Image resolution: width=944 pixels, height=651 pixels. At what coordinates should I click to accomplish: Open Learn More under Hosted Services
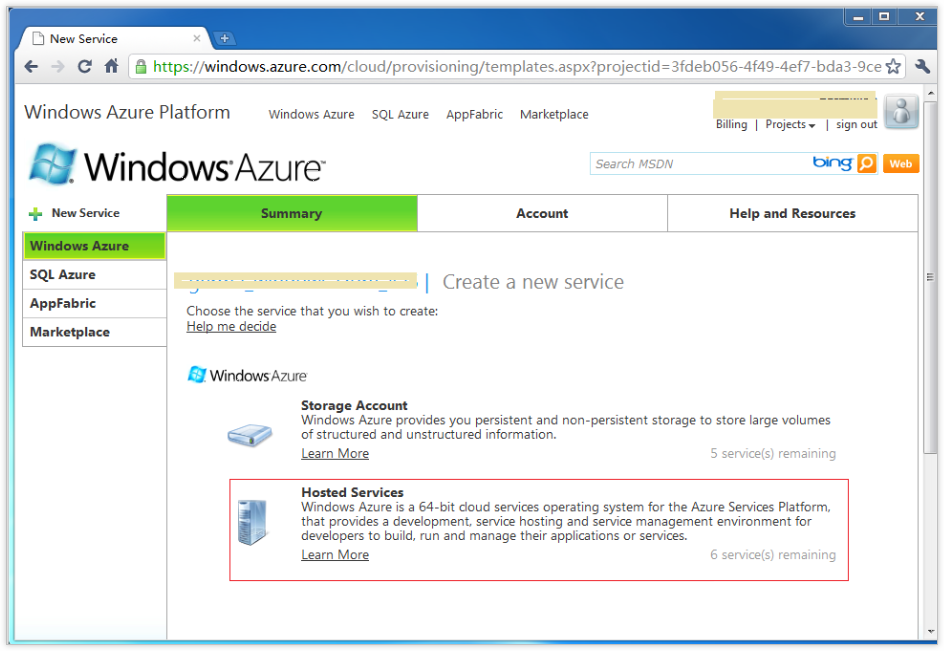click(335, 555)
